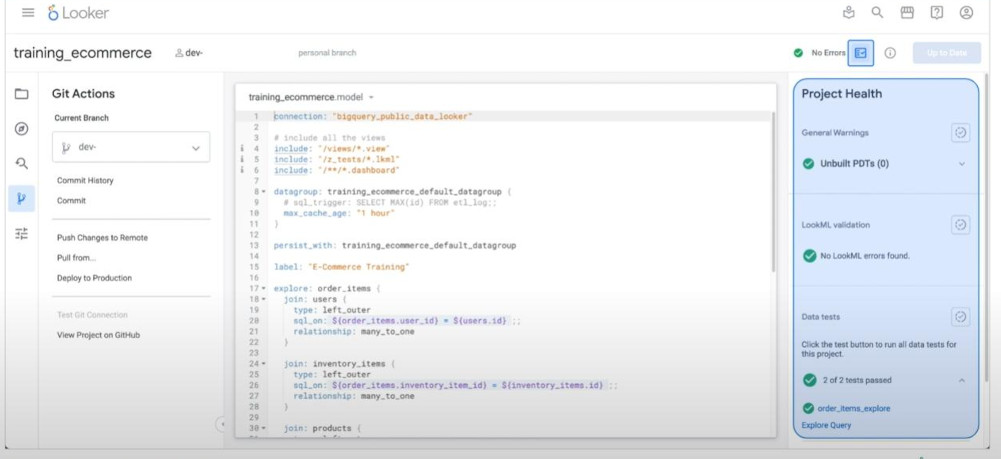Collapse the 2 of 2 tests passed section
This screenshot has width=1001, height=459.
click(961, 380)
